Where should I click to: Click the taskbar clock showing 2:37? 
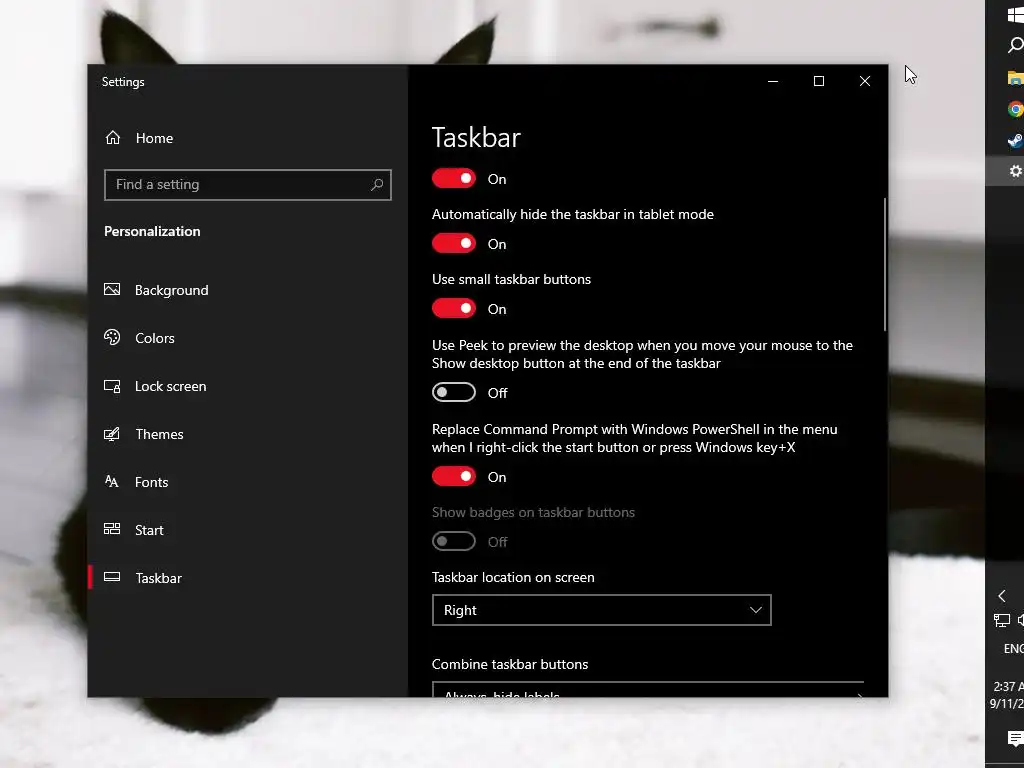pos(1008,695)
